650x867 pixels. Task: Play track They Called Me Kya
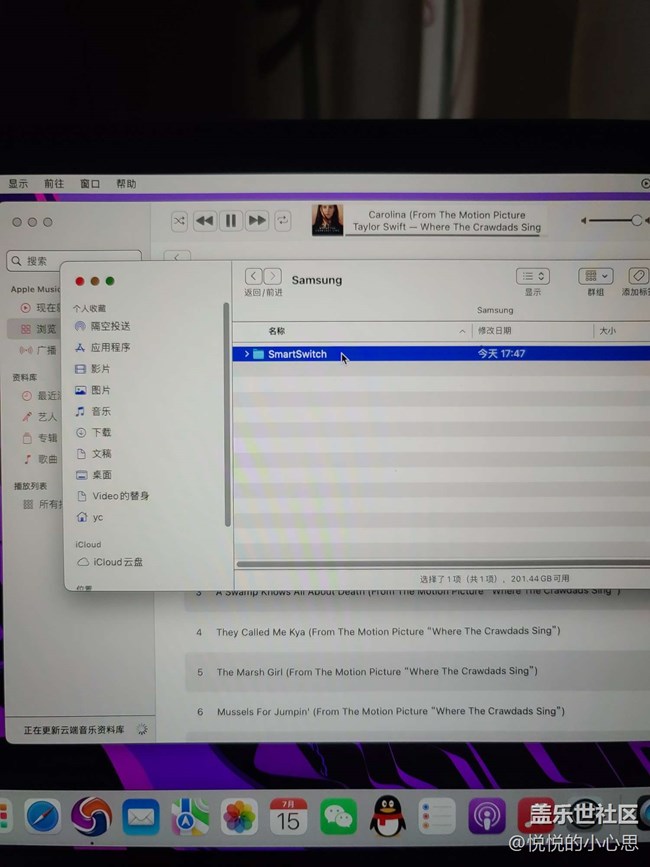(x=388, y=632)
